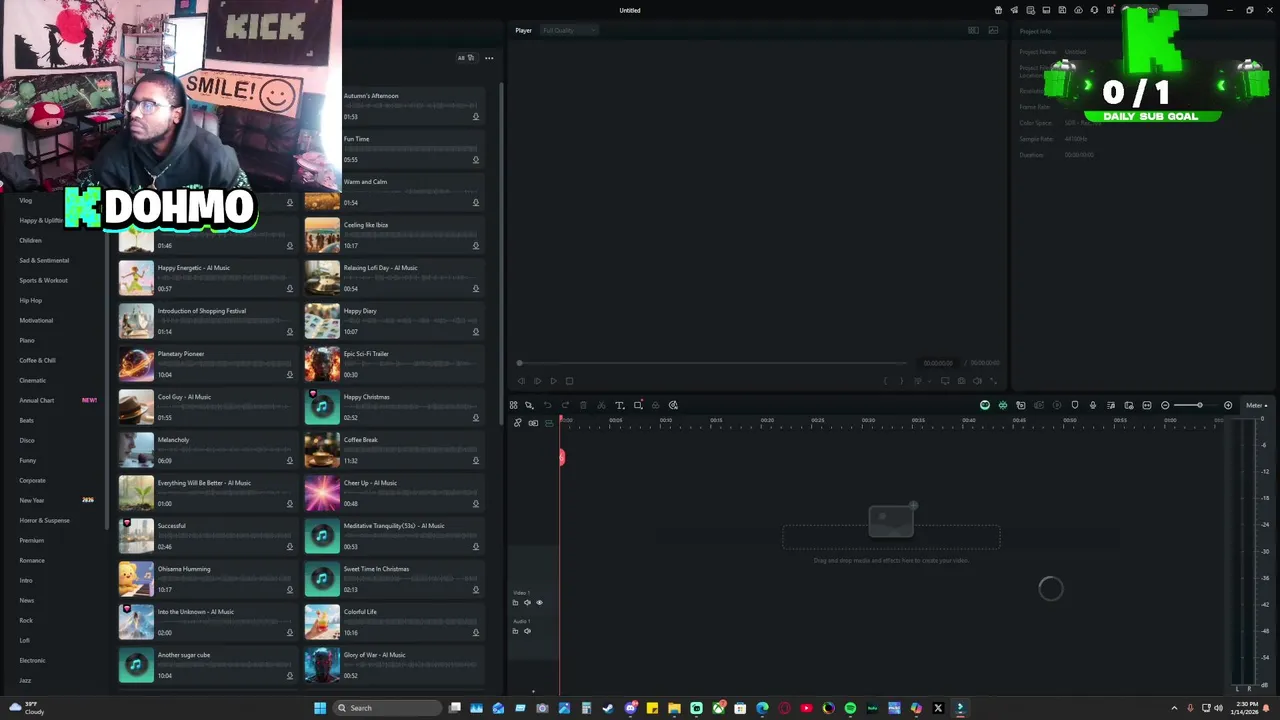The width and height of the screenshot is (1280, 720).
Task: Click the Autumn's Afternoon track title
Action: pos(371,96)
